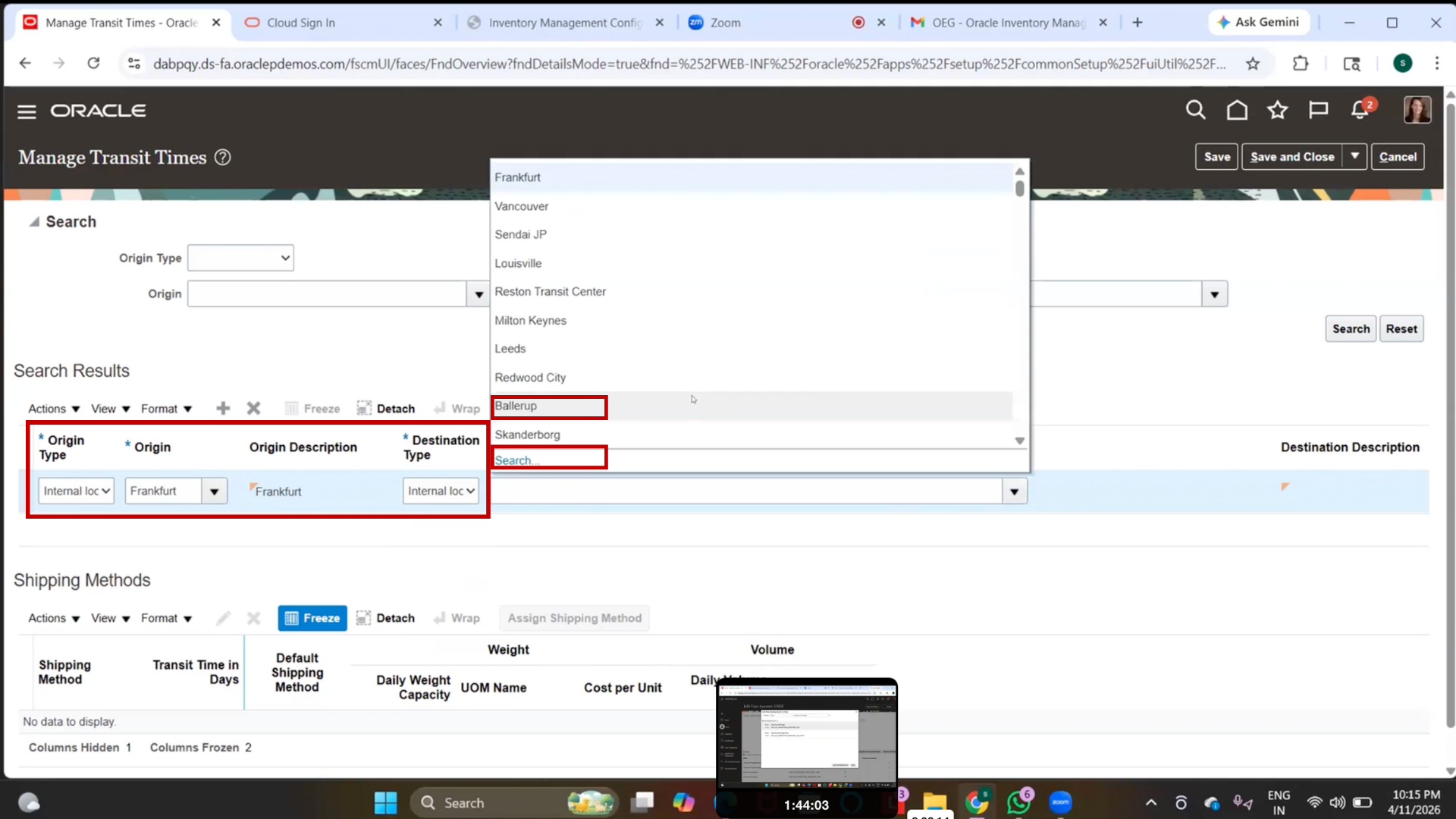Open the Oracle navigator hamburger menu
The width and height of the screenshot is (1456, 819).
point(27,111)
